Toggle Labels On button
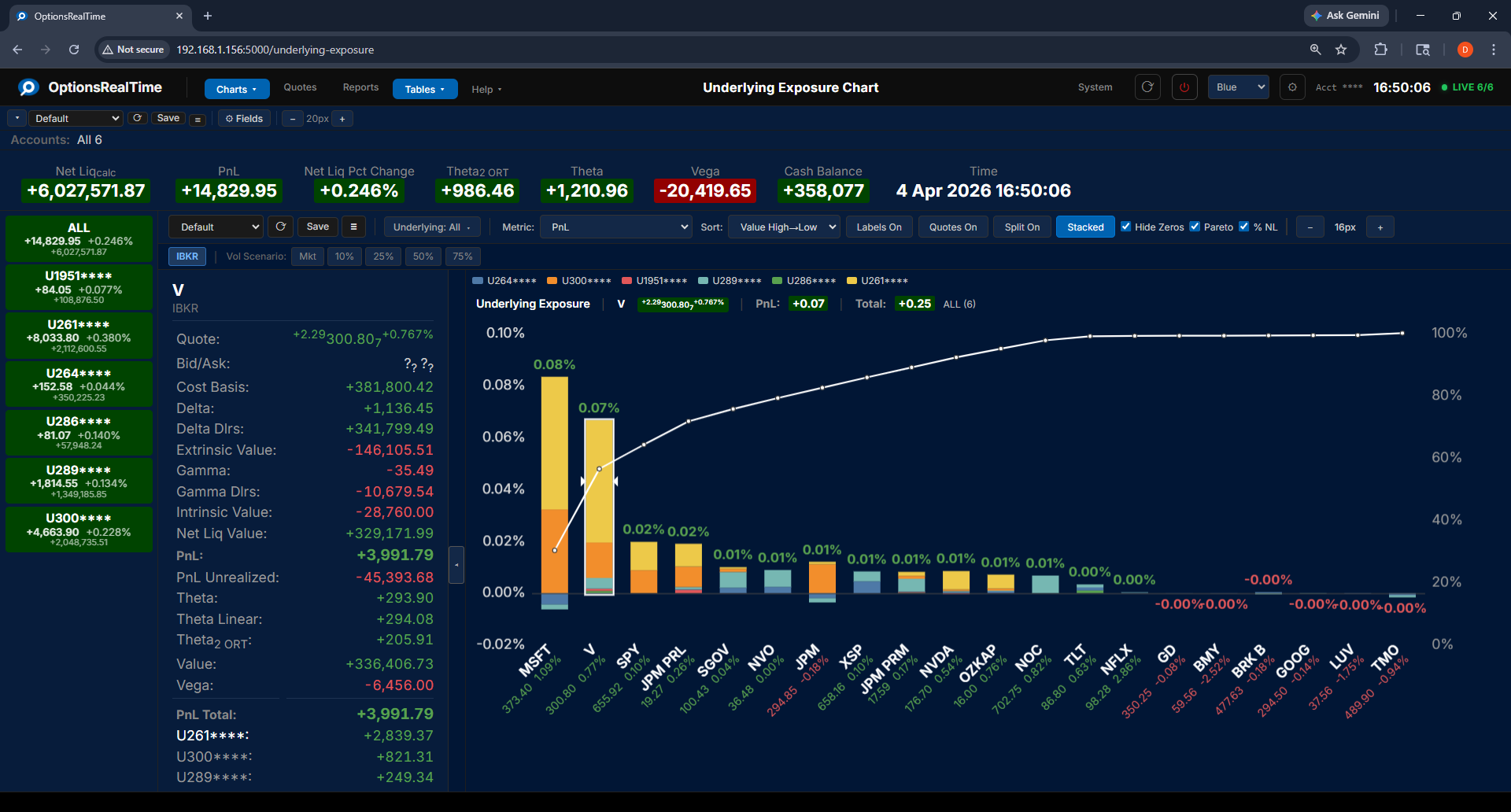Screen dimensions: 1511x812 coord(879,227)
